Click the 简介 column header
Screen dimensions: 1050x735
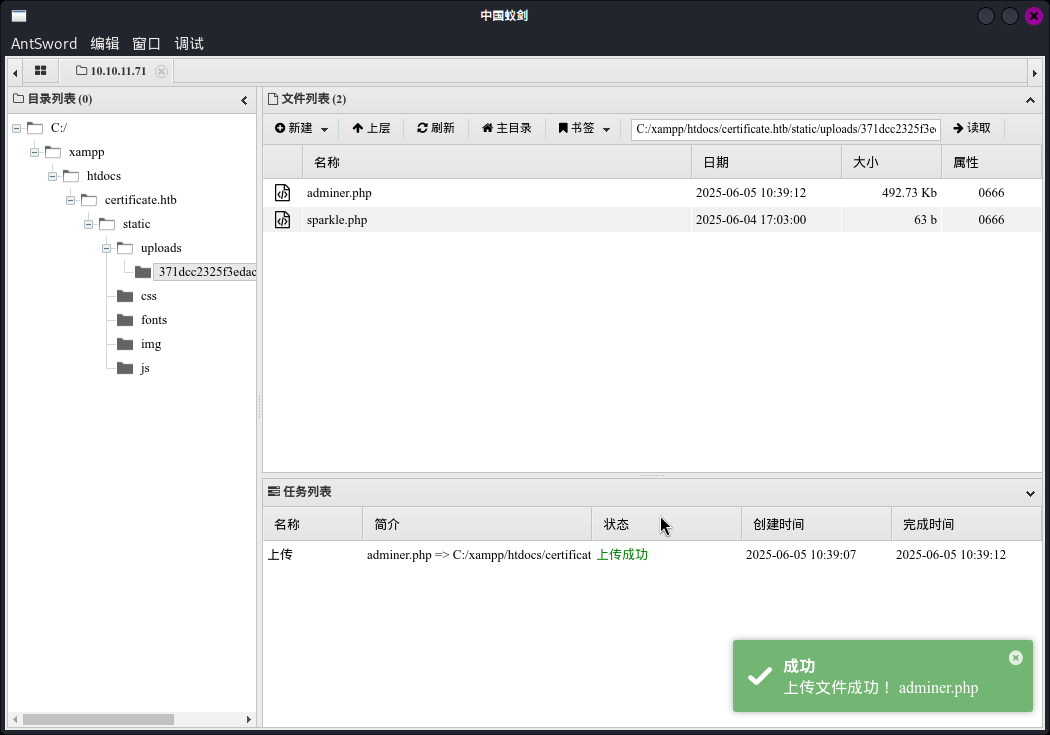pyautogui.click(x=477, y=524)
